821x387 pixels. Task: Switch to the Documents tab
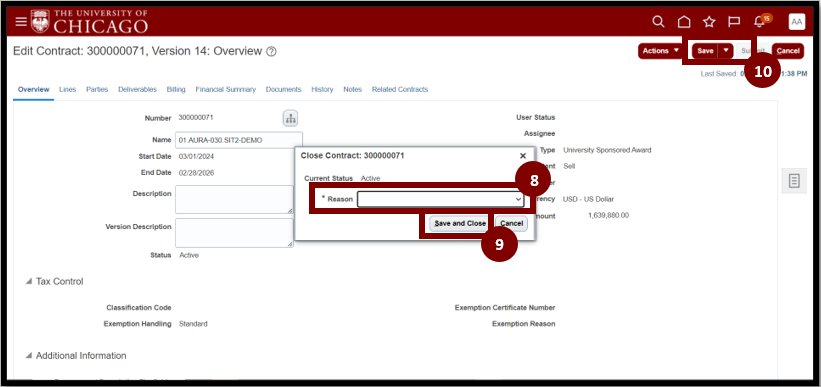(x=283, y=90)
